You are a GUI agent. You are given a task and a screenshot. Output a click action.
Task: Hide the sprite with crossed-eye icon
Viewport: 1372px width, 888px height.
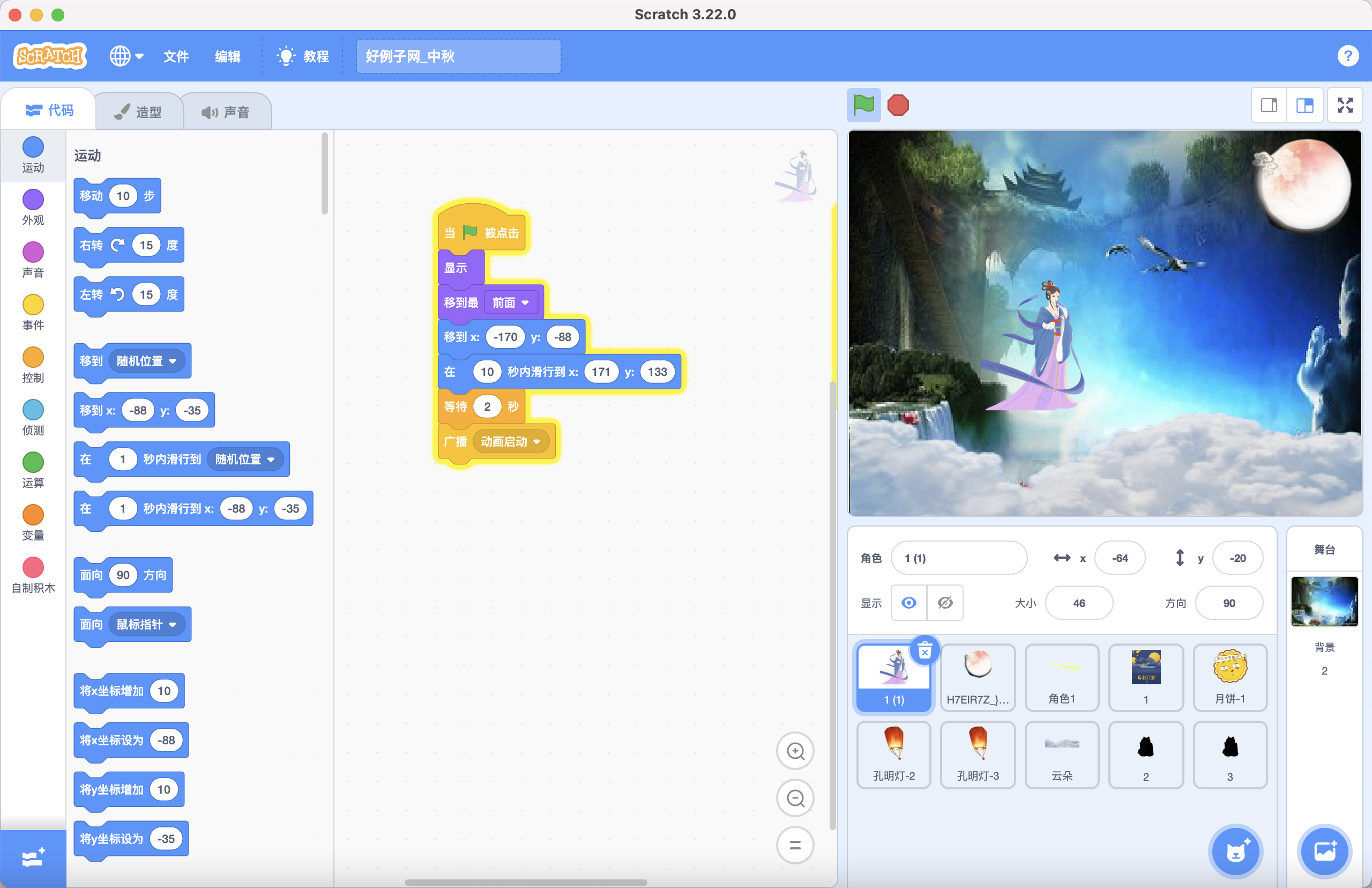point(945,603)
